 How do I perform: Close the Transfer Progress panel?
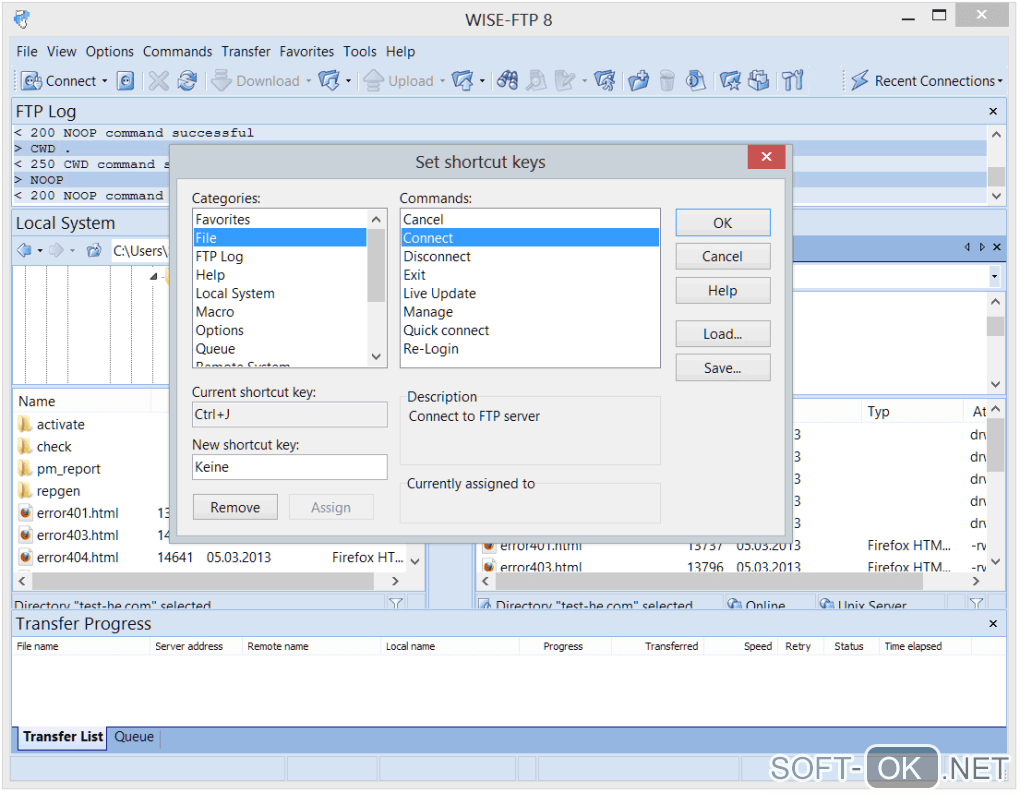pos(993,625)
